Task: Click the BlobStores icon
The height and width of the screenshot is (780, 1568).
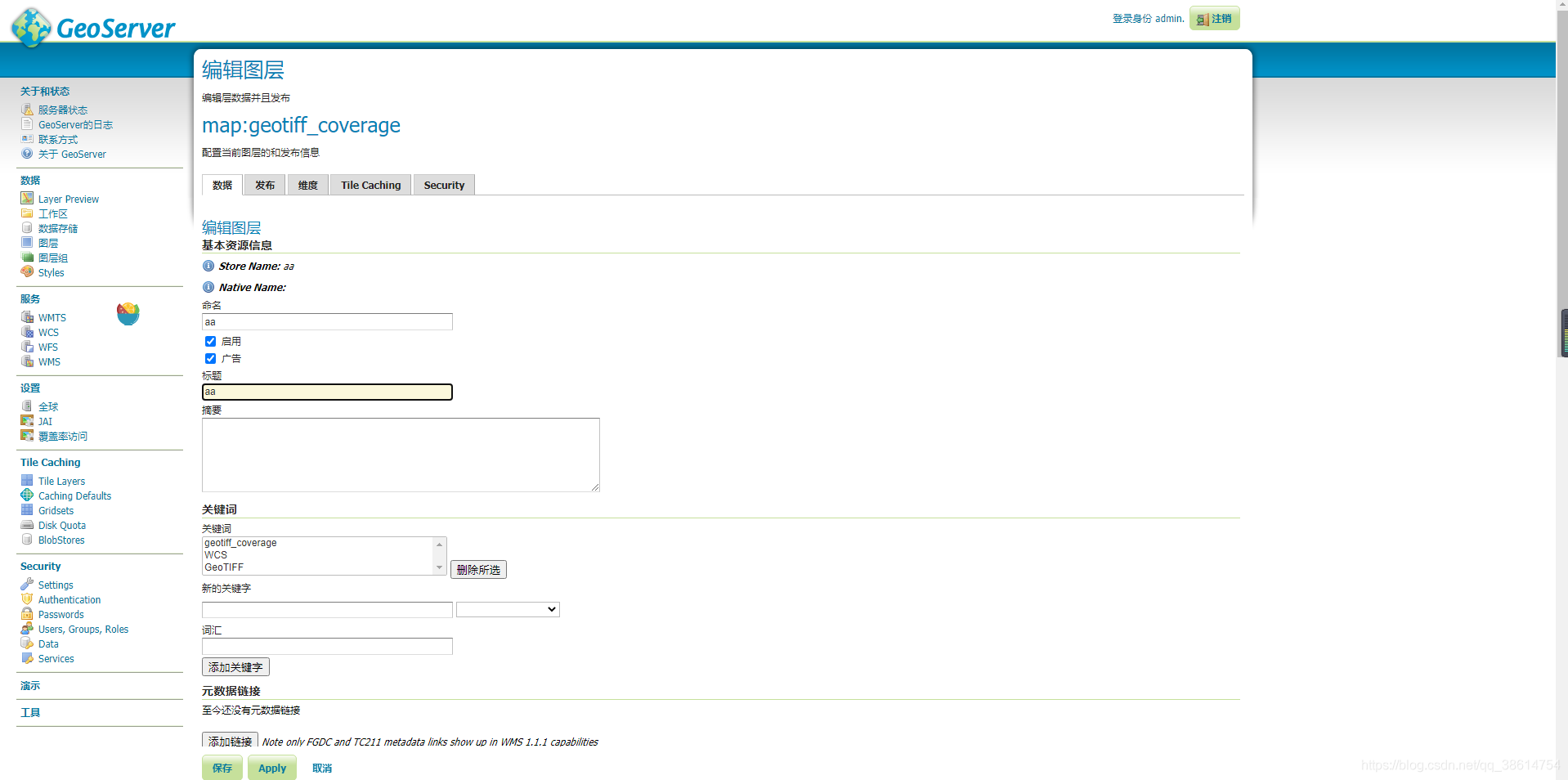Action: click(27, 540)
